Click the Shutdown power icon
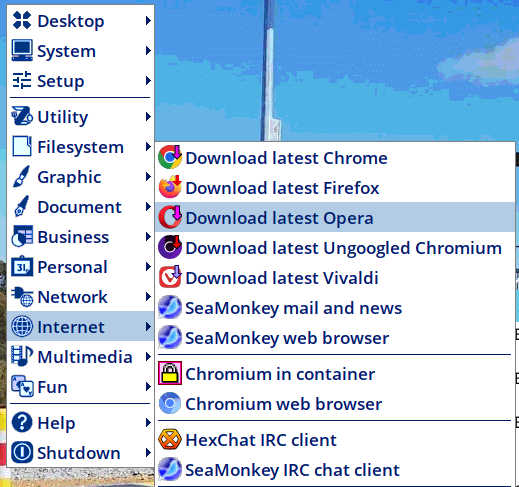This screenshot has width=519, height=487. coord(22,452)
